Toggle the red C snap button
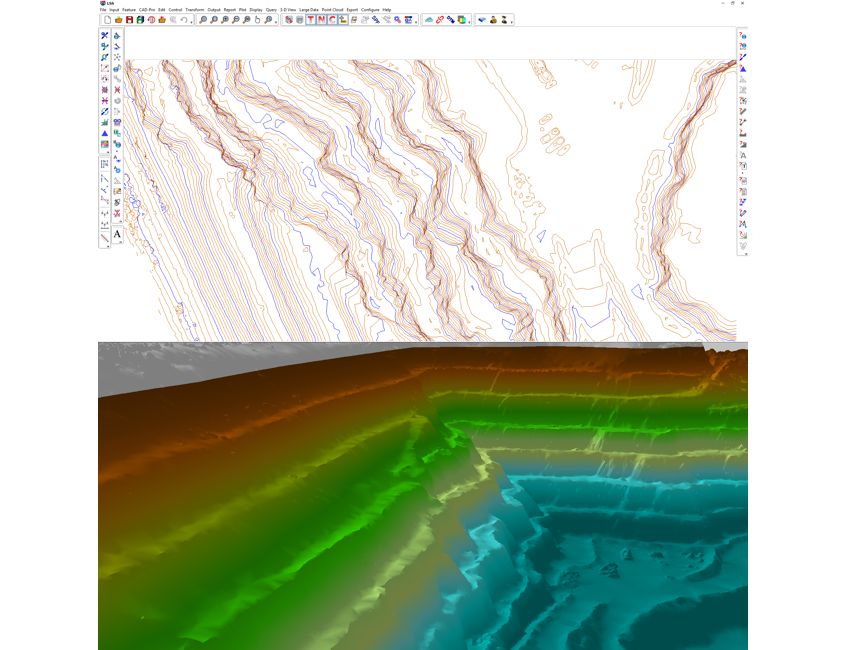 (x=332, y=20)
